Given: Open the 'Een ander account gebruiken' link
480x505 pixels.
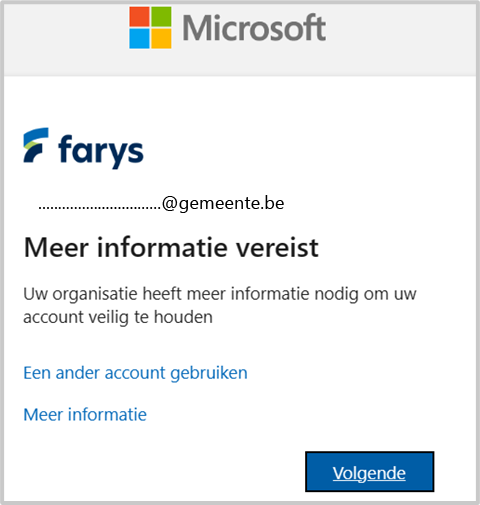Looking at the screenshot, I should pos(135,373).
